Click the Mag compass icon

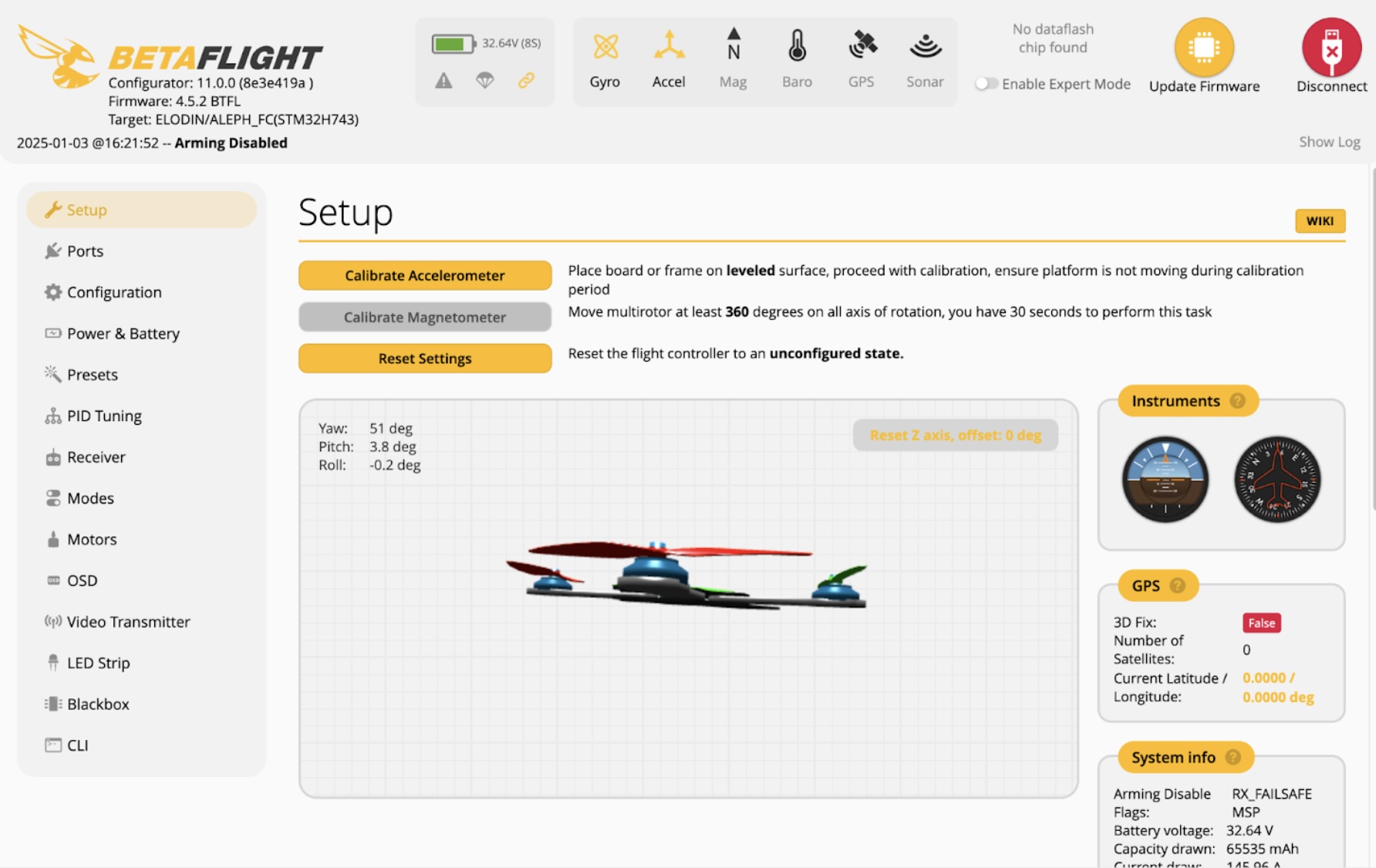[734, 45]
